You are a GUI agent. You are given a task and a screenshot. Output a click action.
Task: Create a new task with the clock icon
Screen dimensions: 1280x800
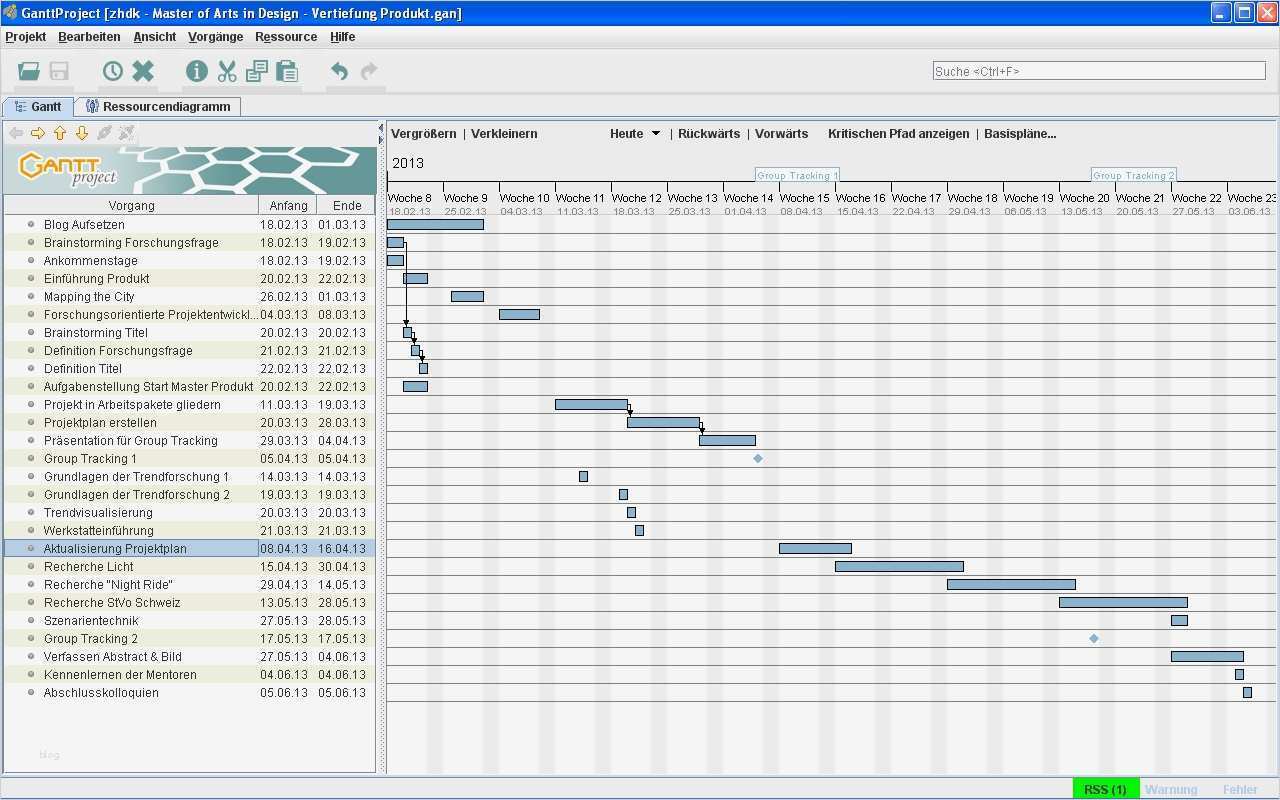113,71
